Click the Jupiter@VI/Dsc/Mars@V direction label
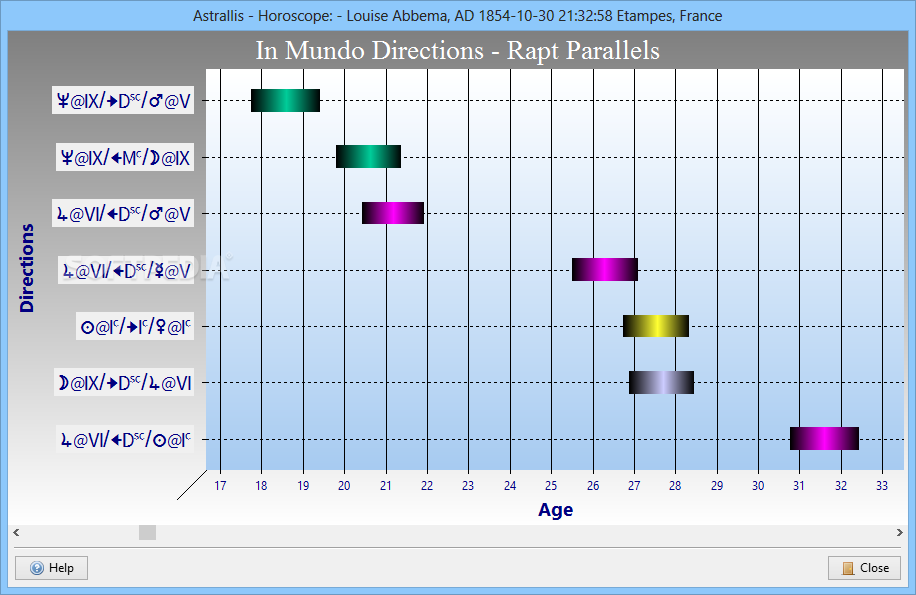916x595 pixels. pyautogui.click(x=123, y=214)
